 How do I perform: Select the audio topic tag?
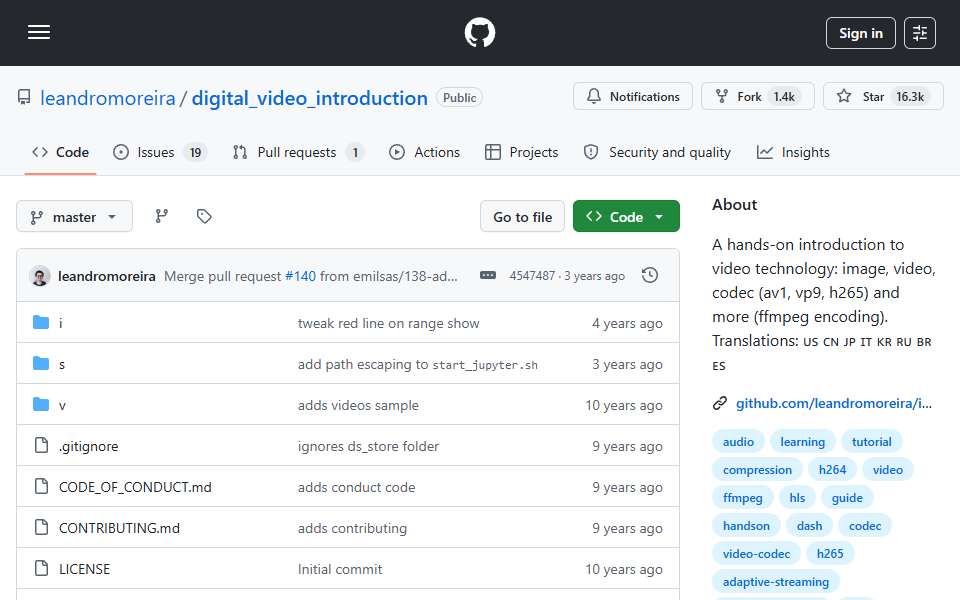click(x=738, y=442)
